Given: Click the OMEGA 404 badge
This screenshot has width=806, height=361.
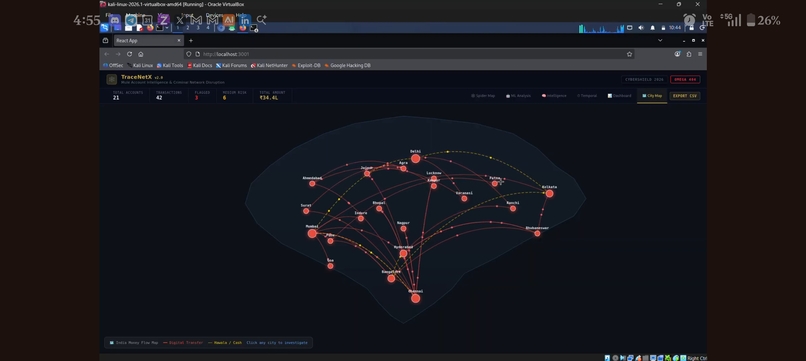Looking at the screenshot, I should (685, 80).
